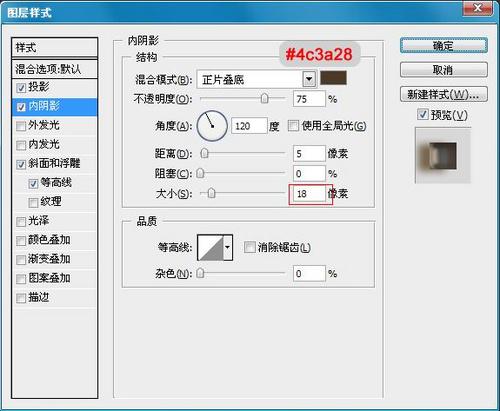Toggle the 等高线 sub-item checkbox
Screen dimensions: 500x411
pyautogui.click(x=33, y=184)
